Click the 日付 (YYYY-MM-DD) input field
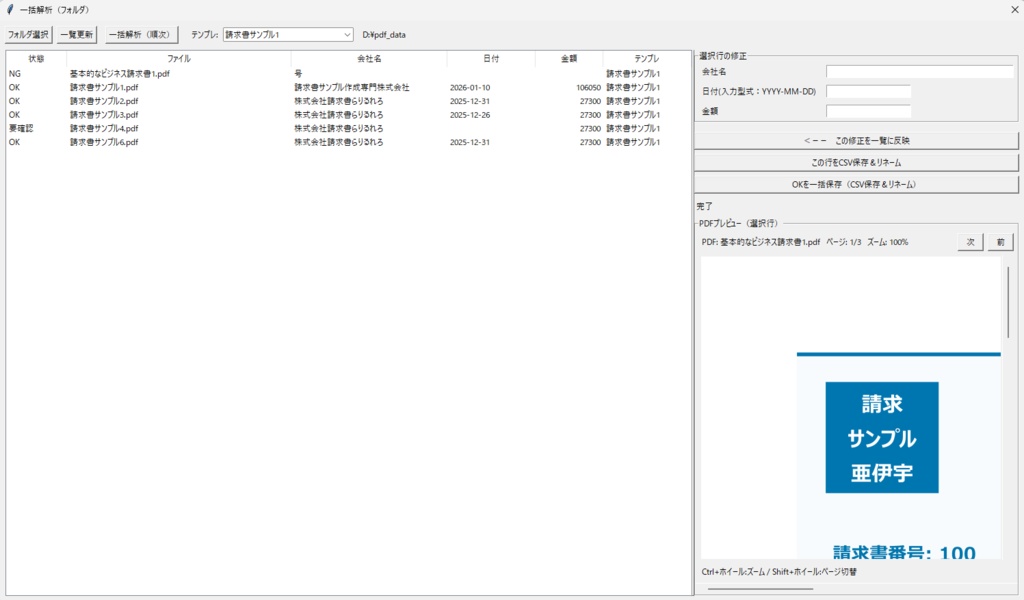Image resolution: width=1024 pixels, height=600 pixels. coord(867,92)
